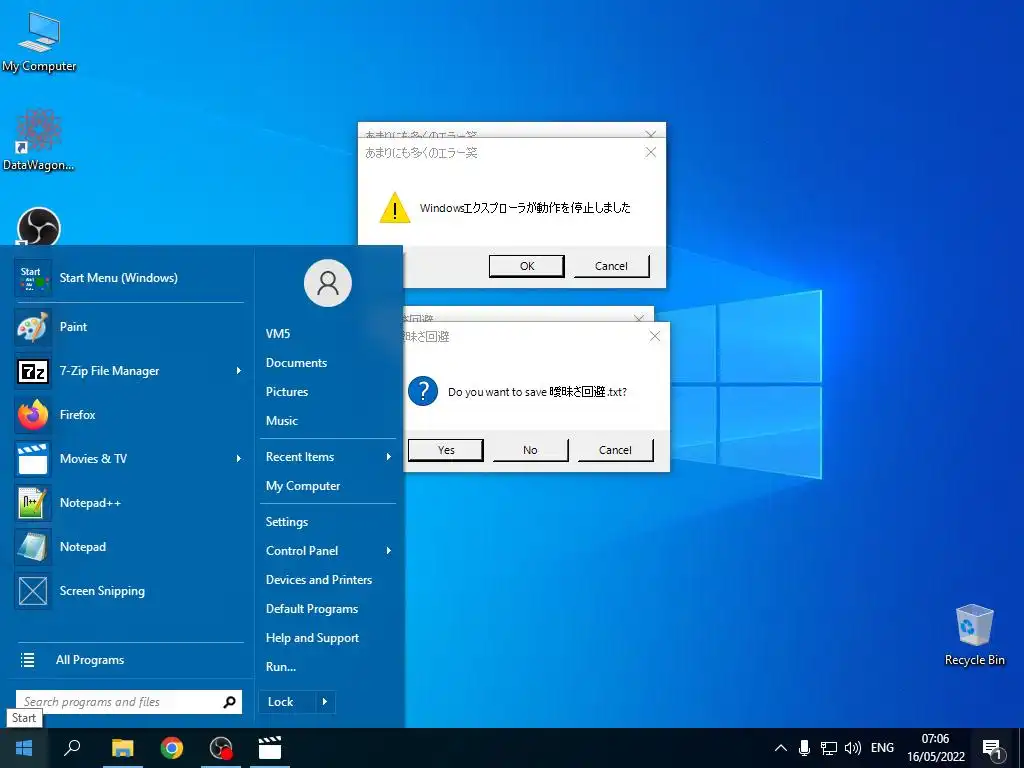Expand Movies & TV submenu arrow
This screenshot has height=768, width=1024.
pyautogui.click(x=238, y=458)
